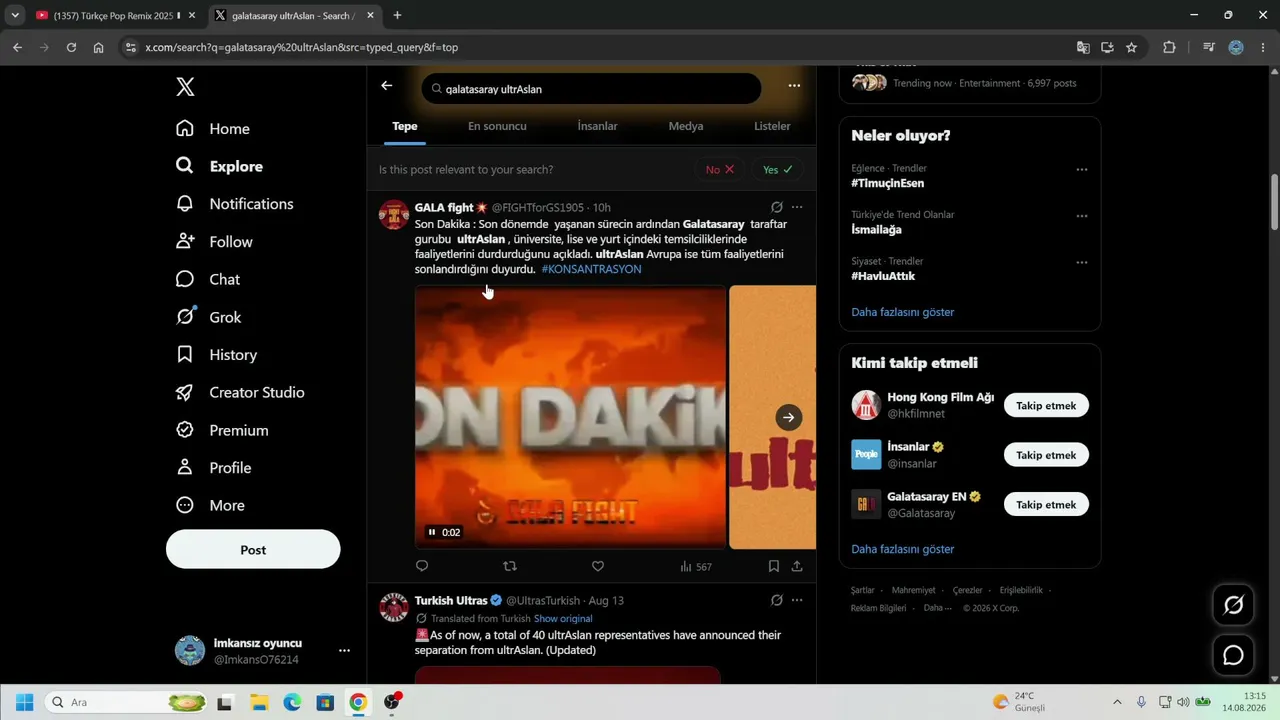Show more suggestions under Kimi takip etmeli

903,549
